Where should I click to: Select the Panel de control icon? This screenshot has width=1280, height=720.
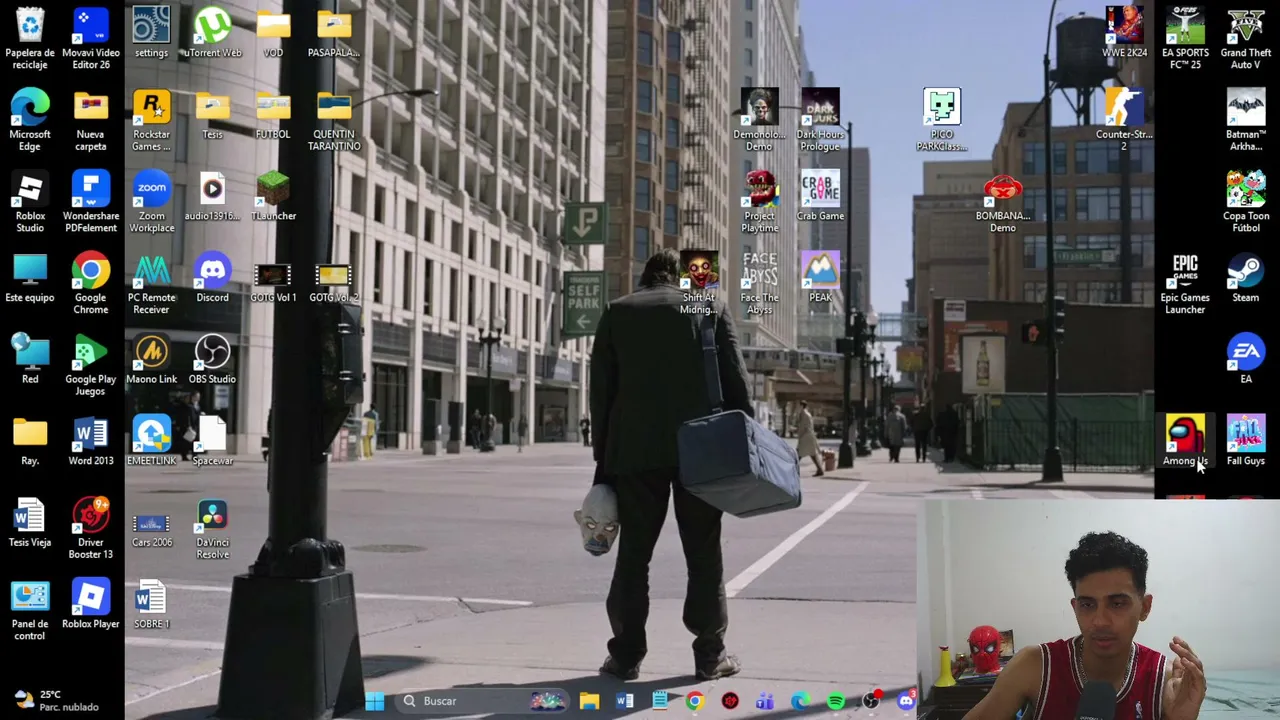[x=30, y=612]
